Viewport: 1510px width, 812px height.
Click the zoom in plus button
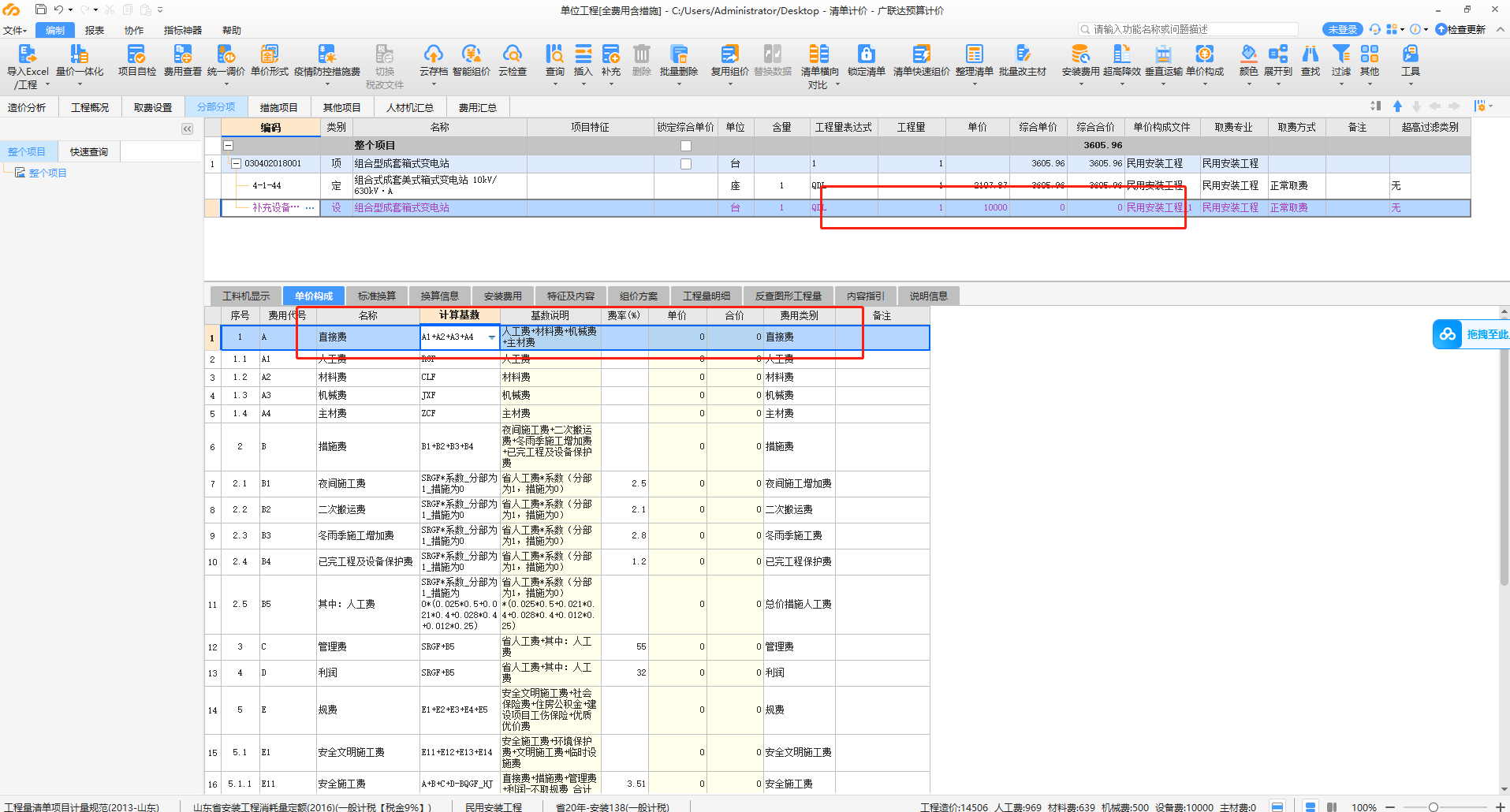[x=1501, y=806]
